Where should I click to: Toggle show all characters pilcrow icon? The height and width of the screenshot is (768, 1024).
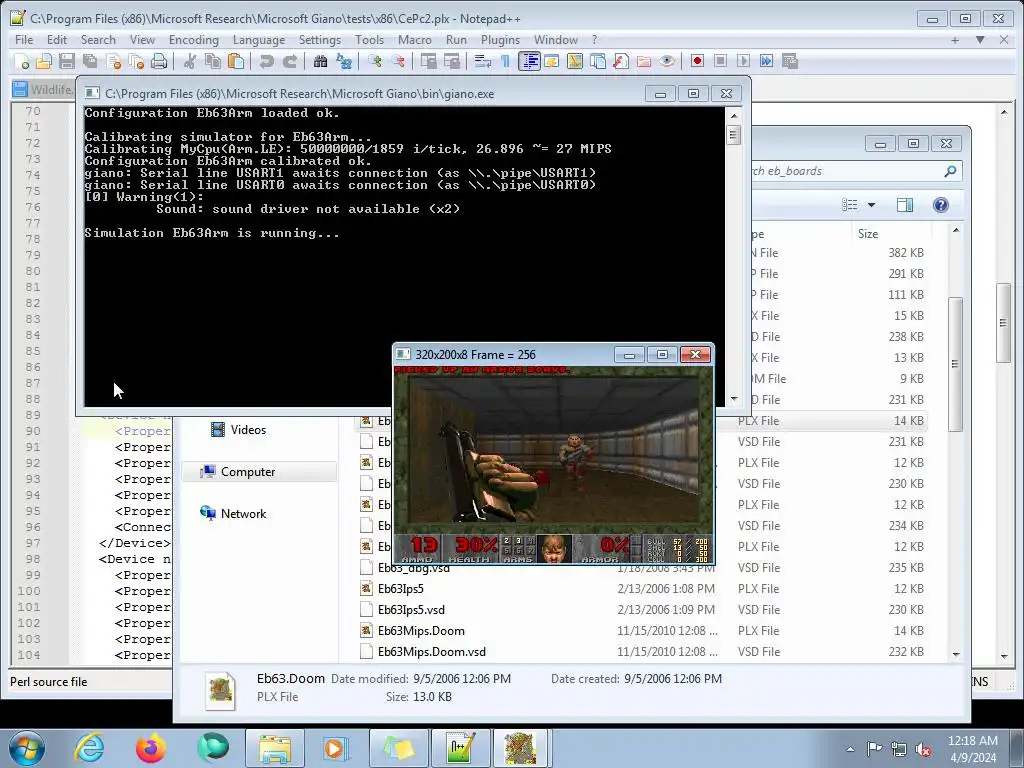pyautogui.click(x=505, y=61)
